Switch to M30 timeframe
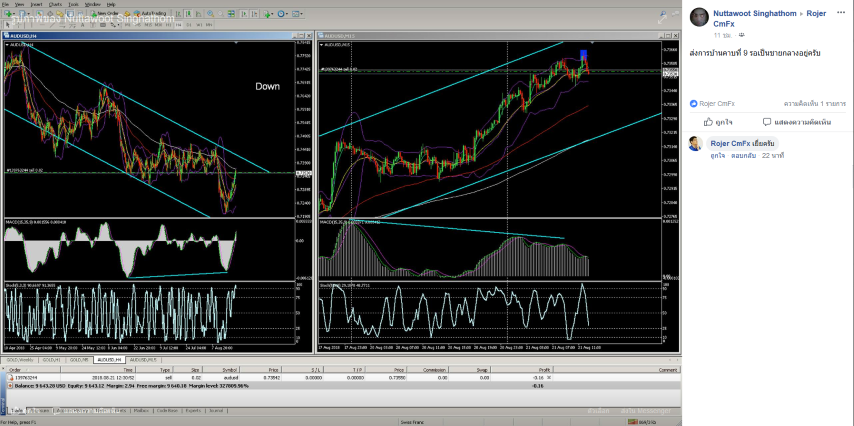Screen dimensions: 854x426 tap(158, 25)
